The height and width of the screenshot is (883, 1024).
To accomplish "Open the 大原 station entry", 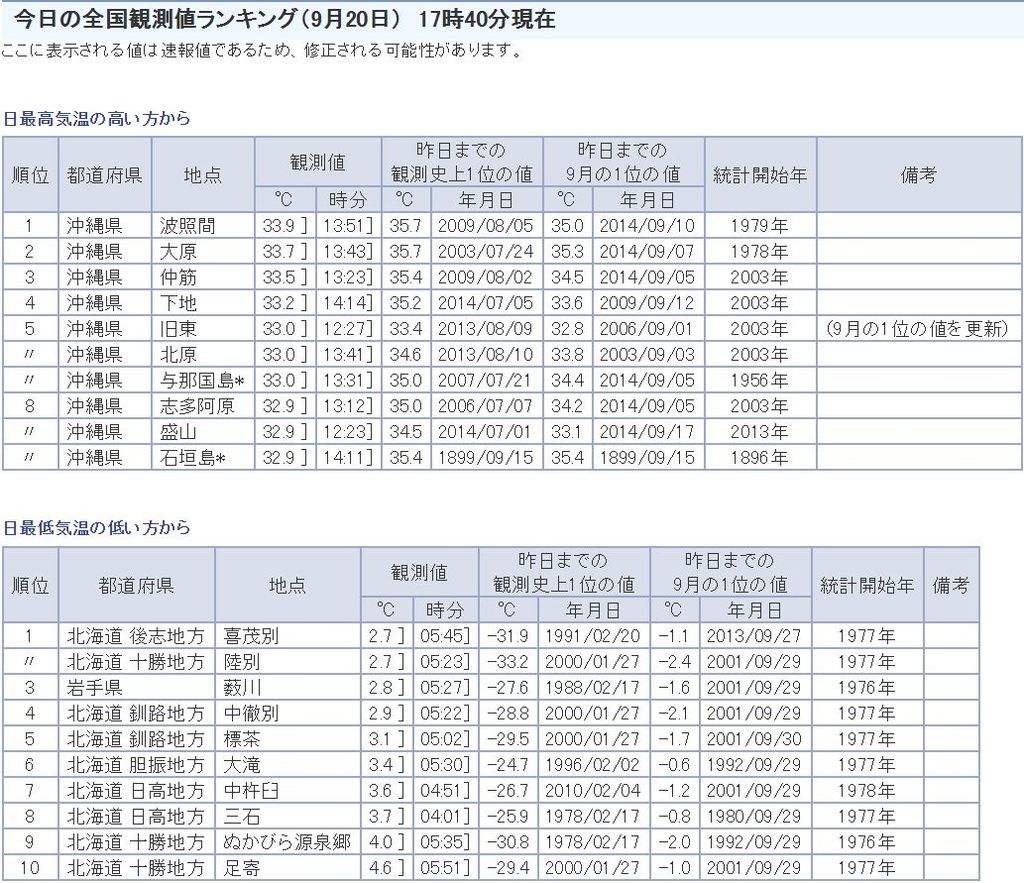I will (x=179, y=251).
